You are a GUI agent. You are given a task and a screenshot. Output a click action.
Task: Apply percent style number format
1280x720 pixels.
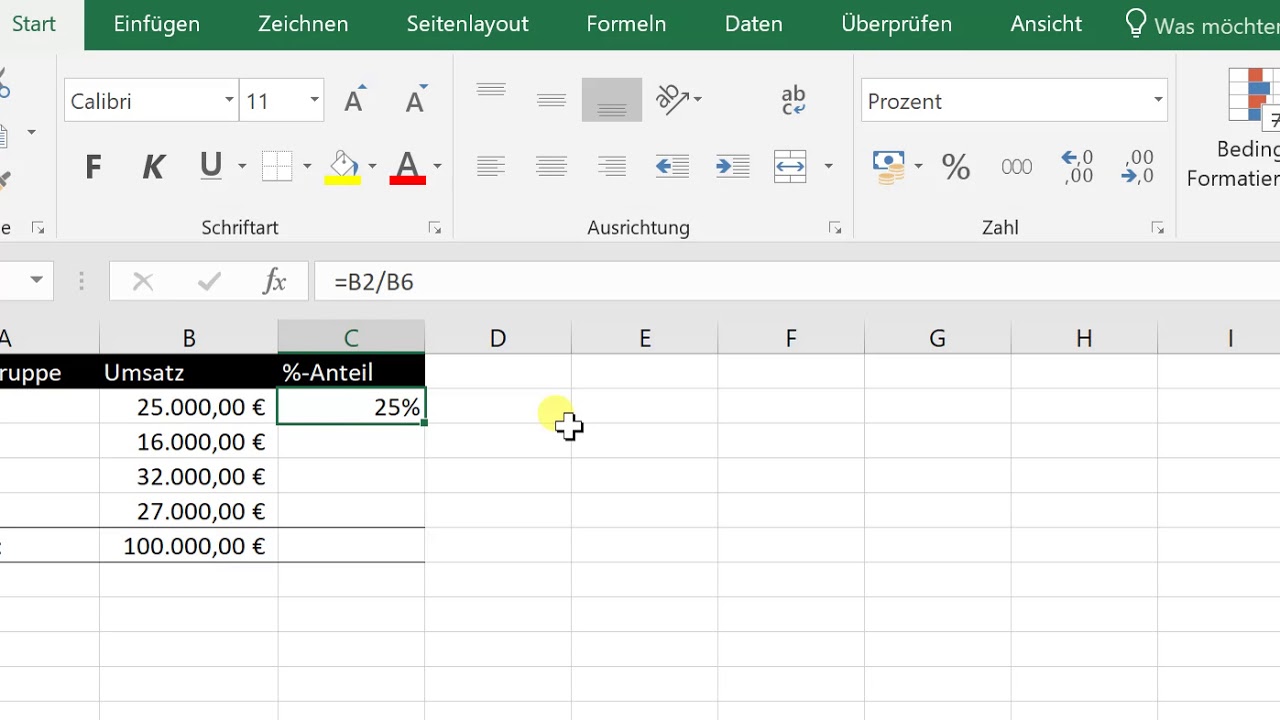[956, 166]
